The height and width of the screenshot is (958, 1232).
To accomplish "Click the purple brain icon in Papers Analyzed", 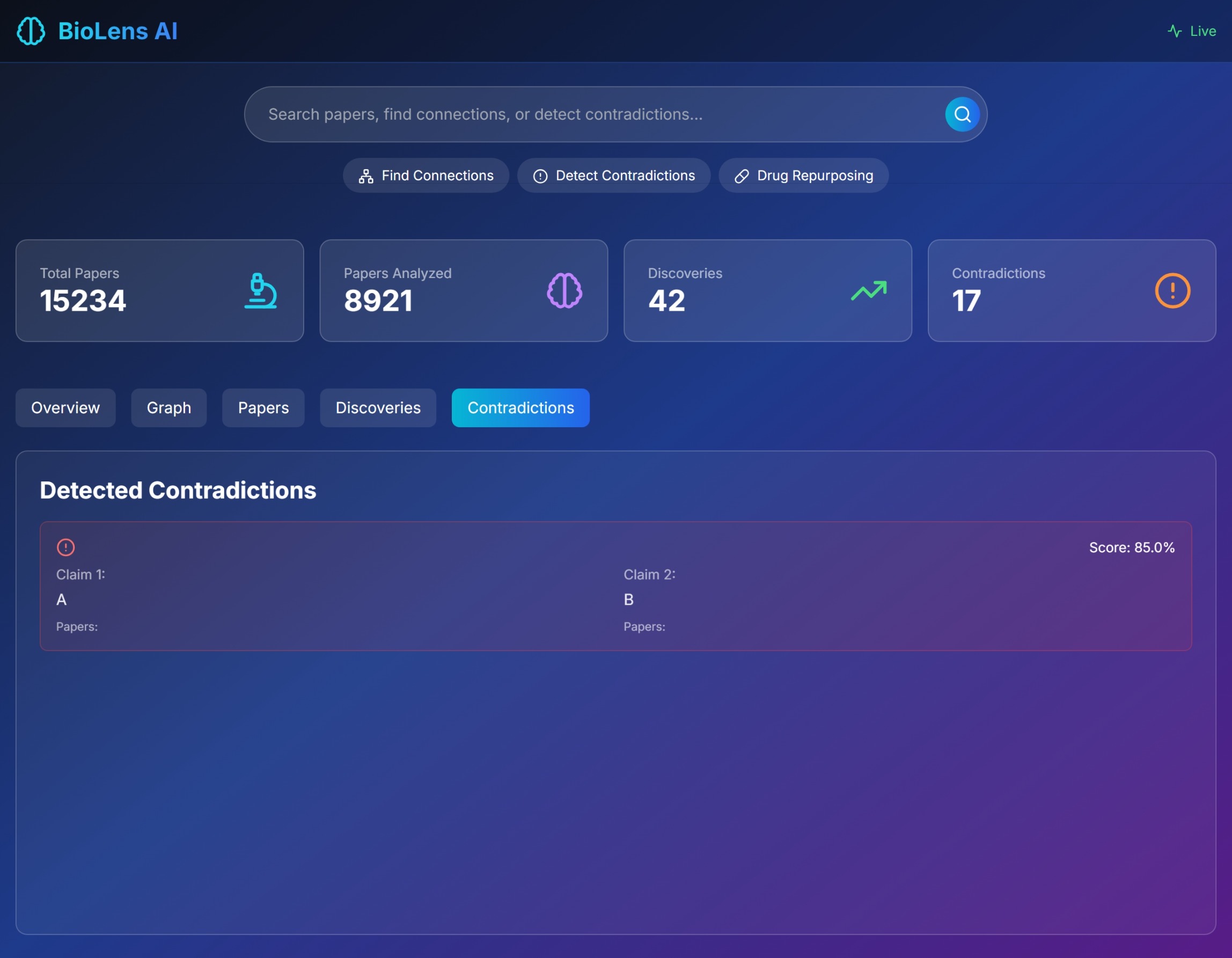I will click(564, 290).
